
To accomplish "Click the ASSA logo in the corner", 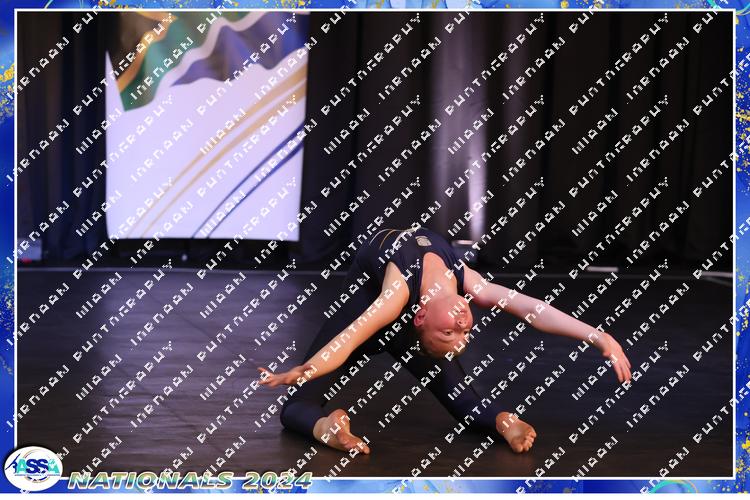I will click(32, 468).
